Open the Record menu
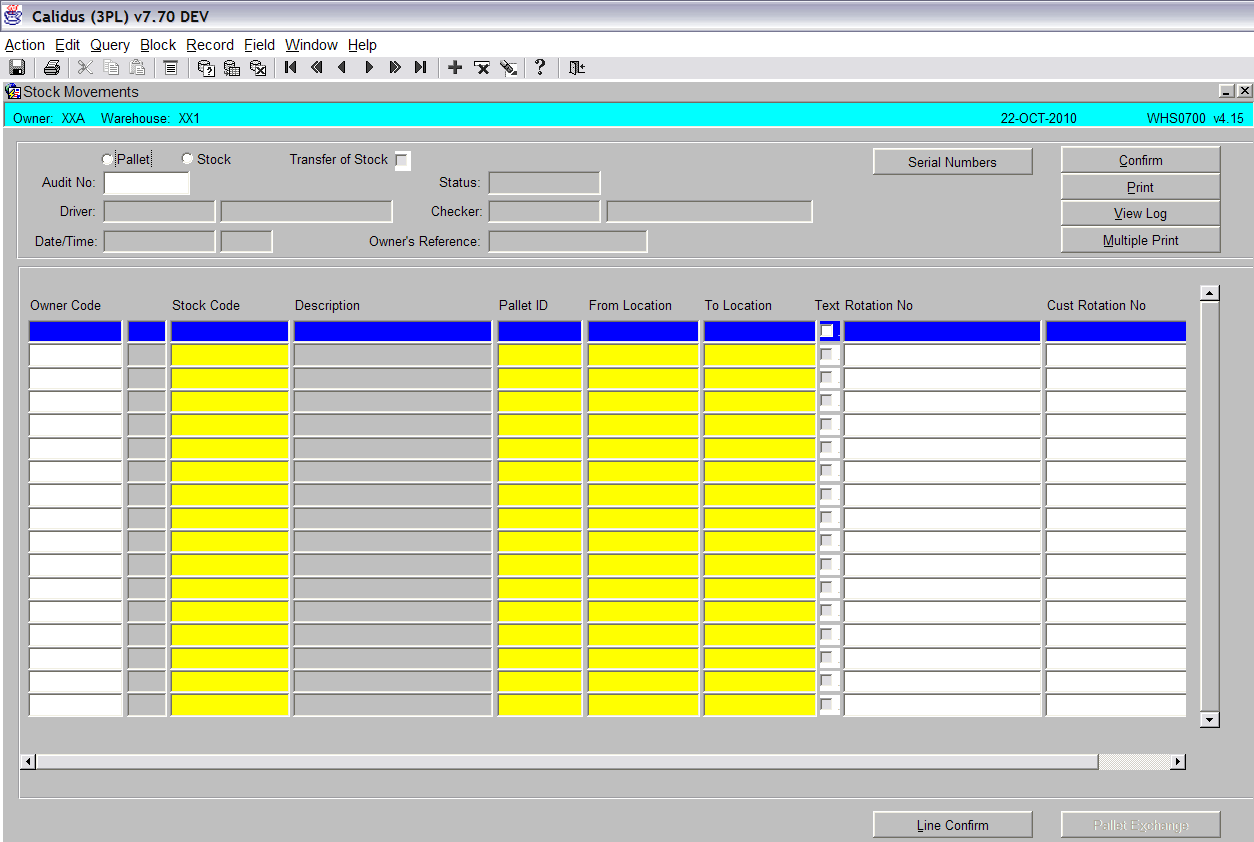Image resolution: width=1254 pixels, height=842 pixels. tap(210, 45)
